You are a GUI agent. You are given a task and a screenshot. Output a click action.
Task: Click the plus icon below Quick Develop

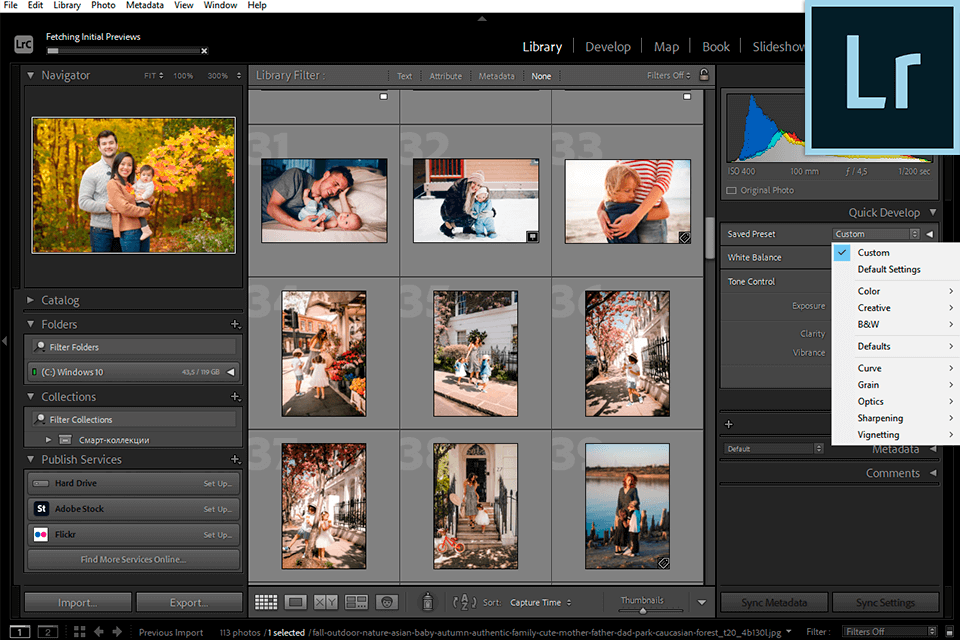[x=729, y=424]
